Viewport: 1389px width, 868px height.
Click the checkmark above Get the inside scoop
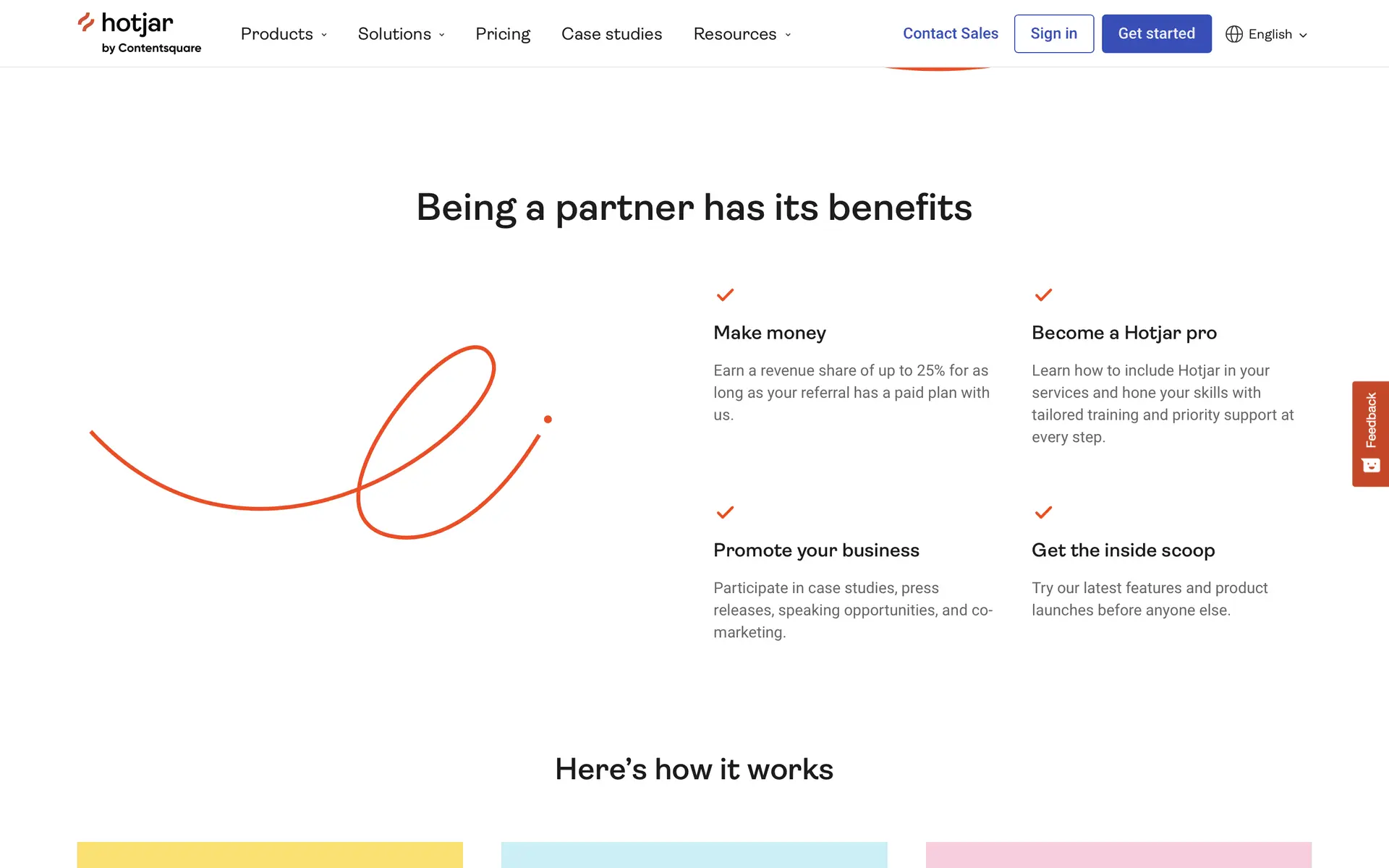point(1043,512)
